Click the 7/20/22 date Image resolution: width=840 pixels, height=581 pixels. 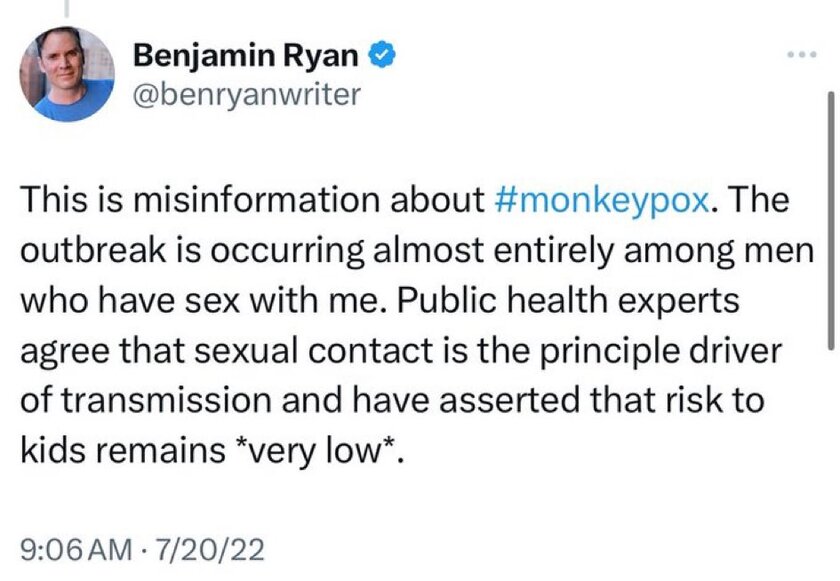click(209, 550)
